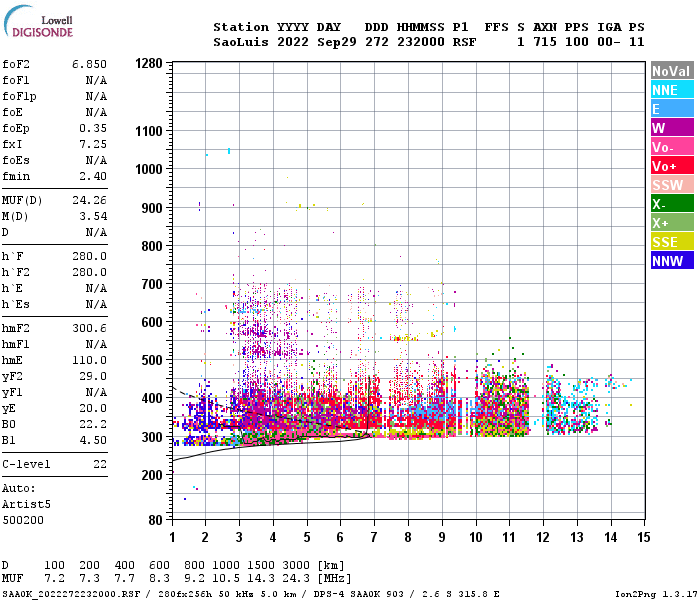This screenshot has height=600, width=700.
Task: Click the [MHz] unit label
Action: (334, 579)
